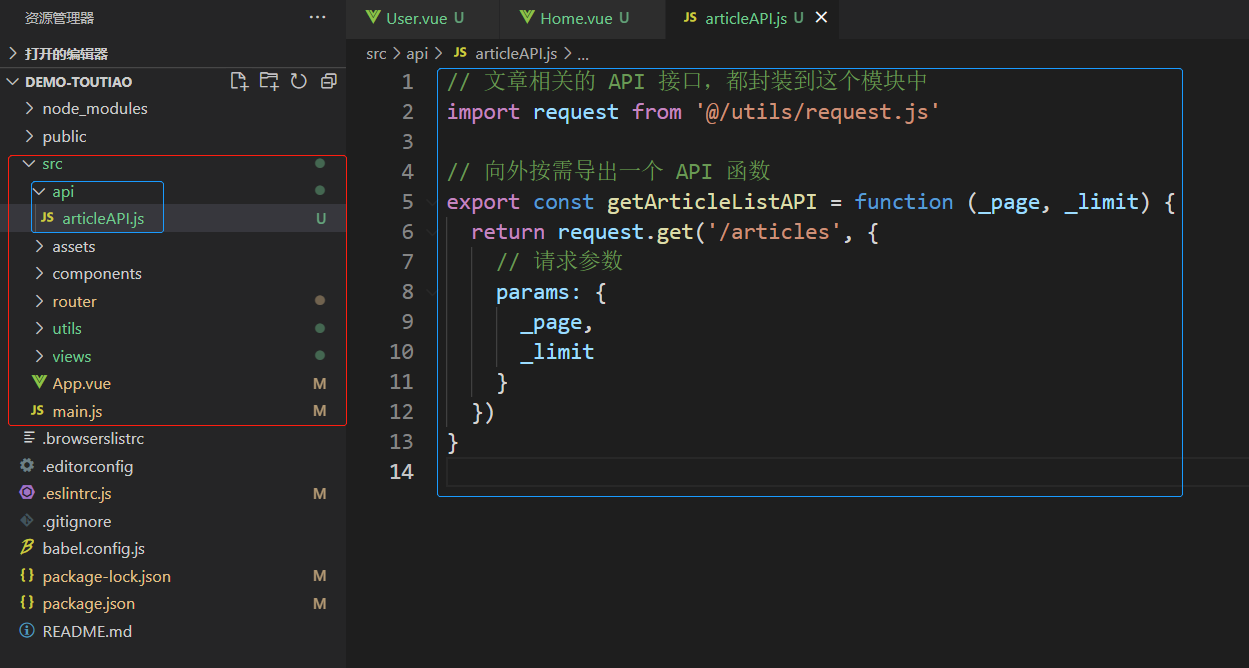Open README.md from the file tree
This screenshot has height=668, width=1249.
click(x=87, y=631)
